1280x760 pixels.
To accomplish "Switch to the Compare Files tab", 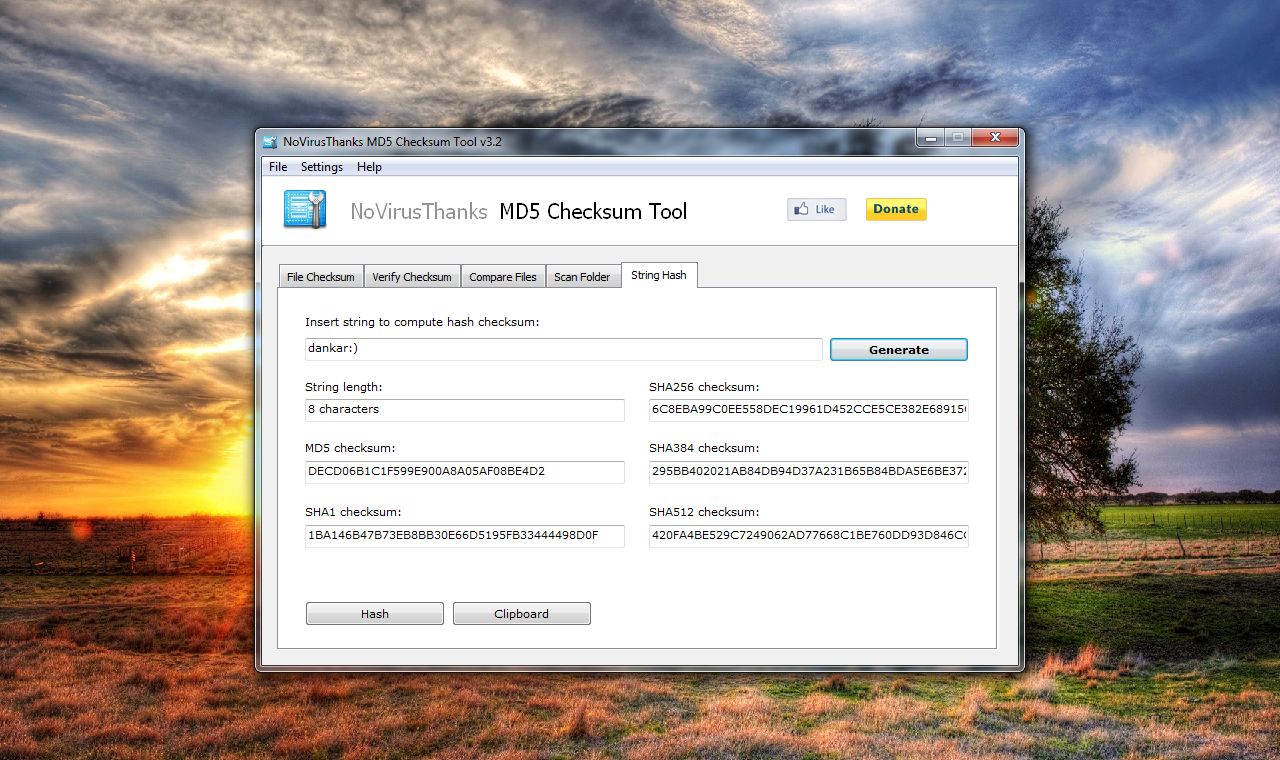I will (503, 277).
